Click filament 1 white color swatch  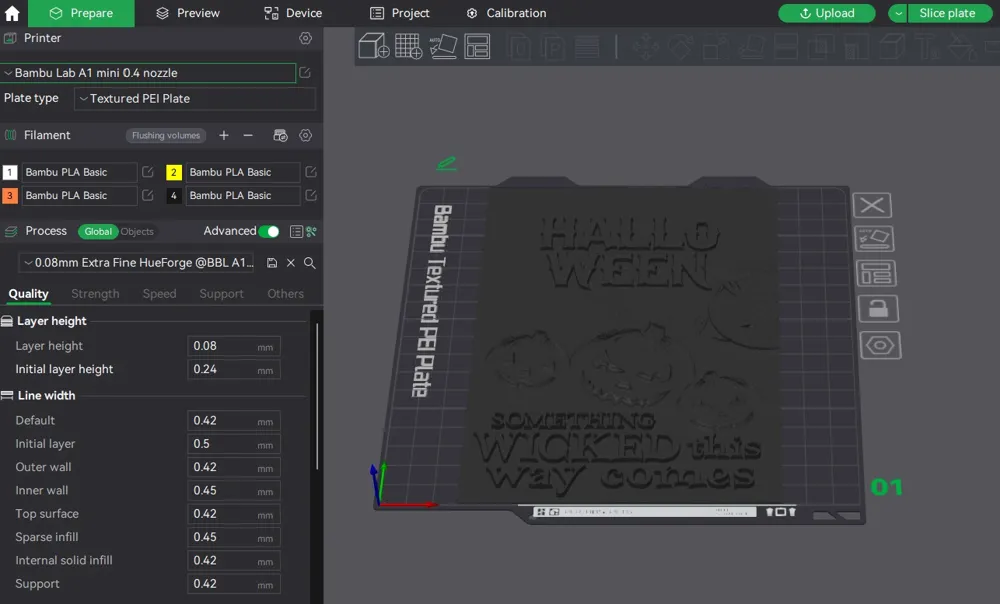click(10, 172)
